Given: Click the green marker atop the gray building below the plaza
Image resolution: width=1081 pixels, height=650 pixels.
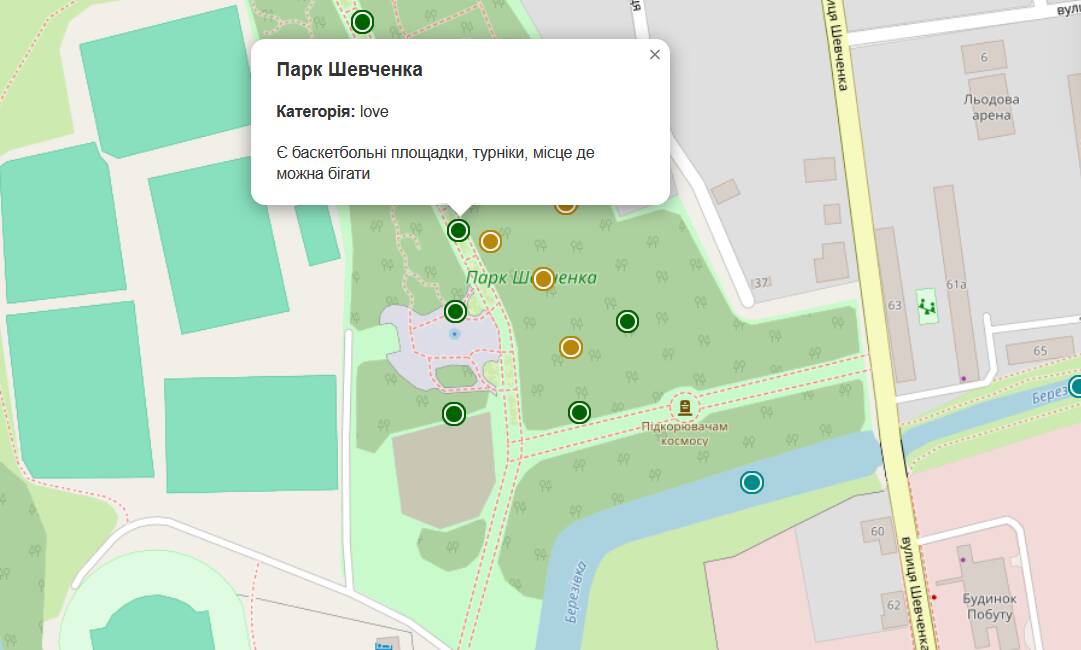Looking at the screenshot, I should coord(454,414).
